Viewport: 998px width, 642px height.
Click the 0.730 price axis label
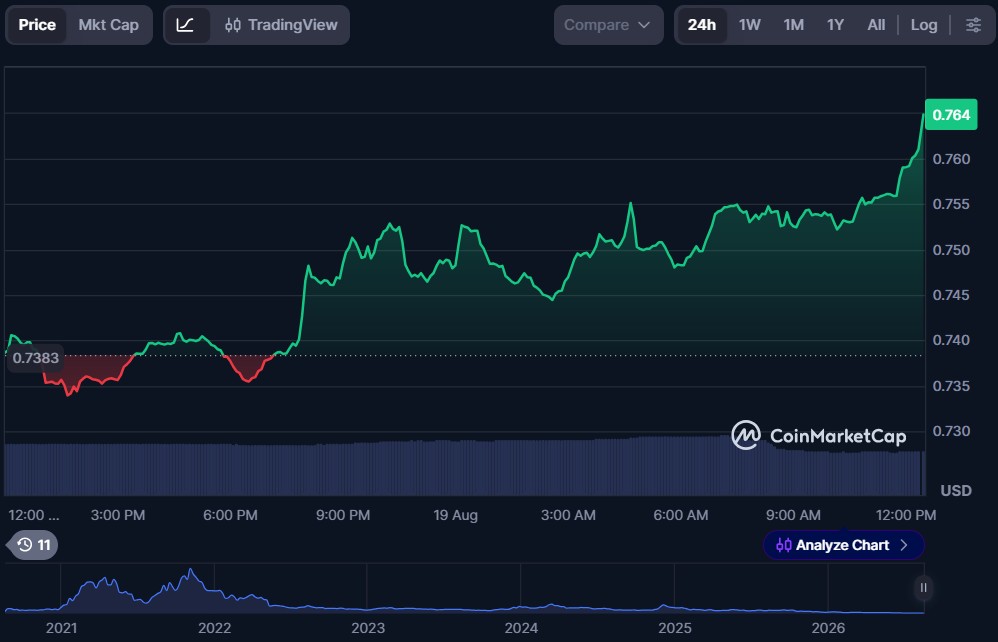pyautogui.click(x=951, y=431)
